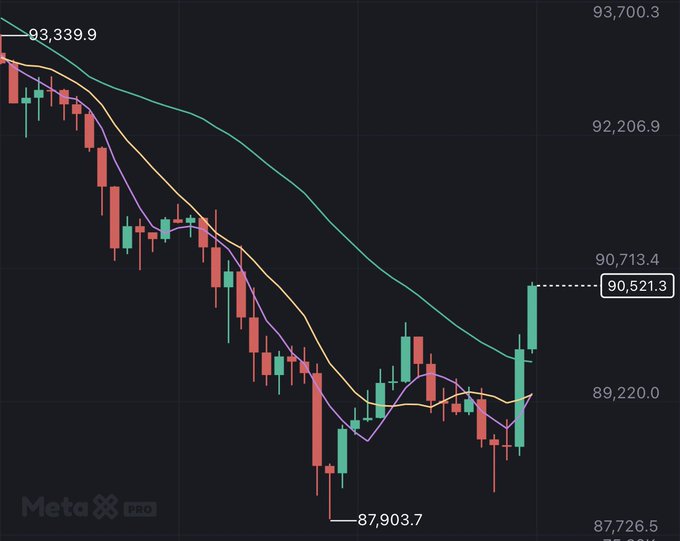Click the current price tag 90,521.3
This screenshot has height=541, width=680.
coord(637,286)
